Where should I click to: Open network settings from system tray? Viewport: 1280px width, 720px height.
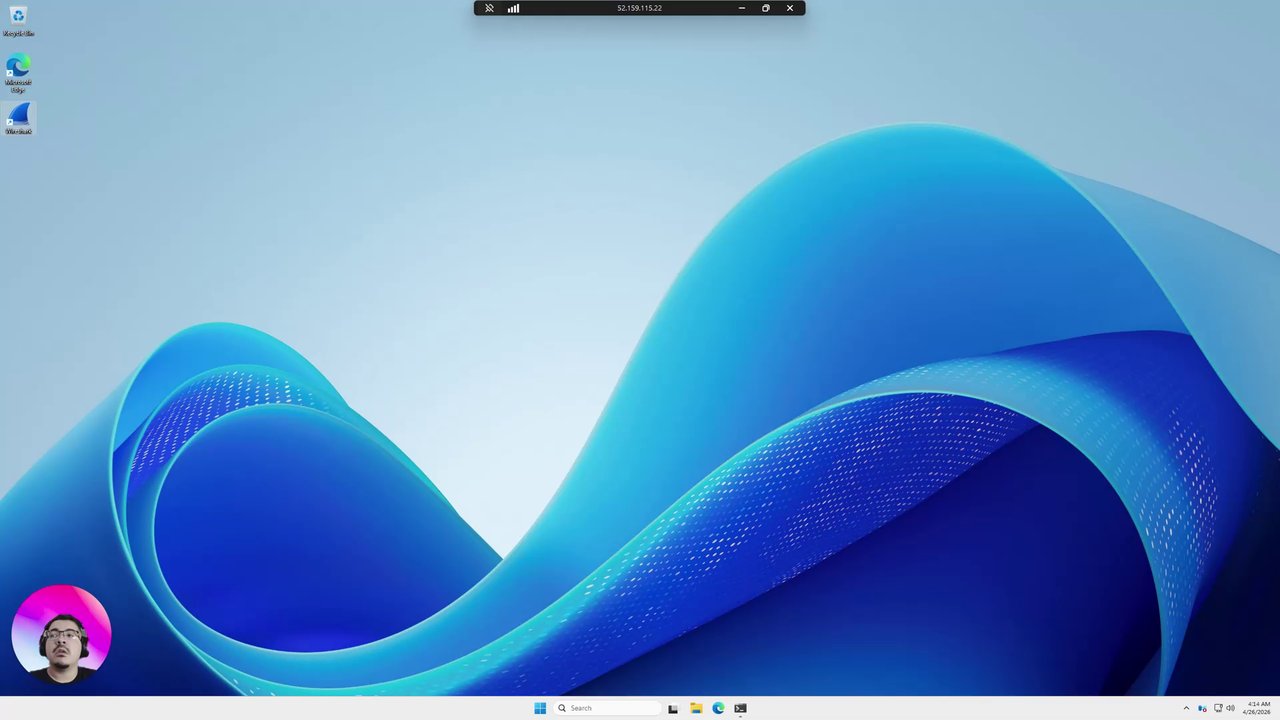pos(1218,708)
